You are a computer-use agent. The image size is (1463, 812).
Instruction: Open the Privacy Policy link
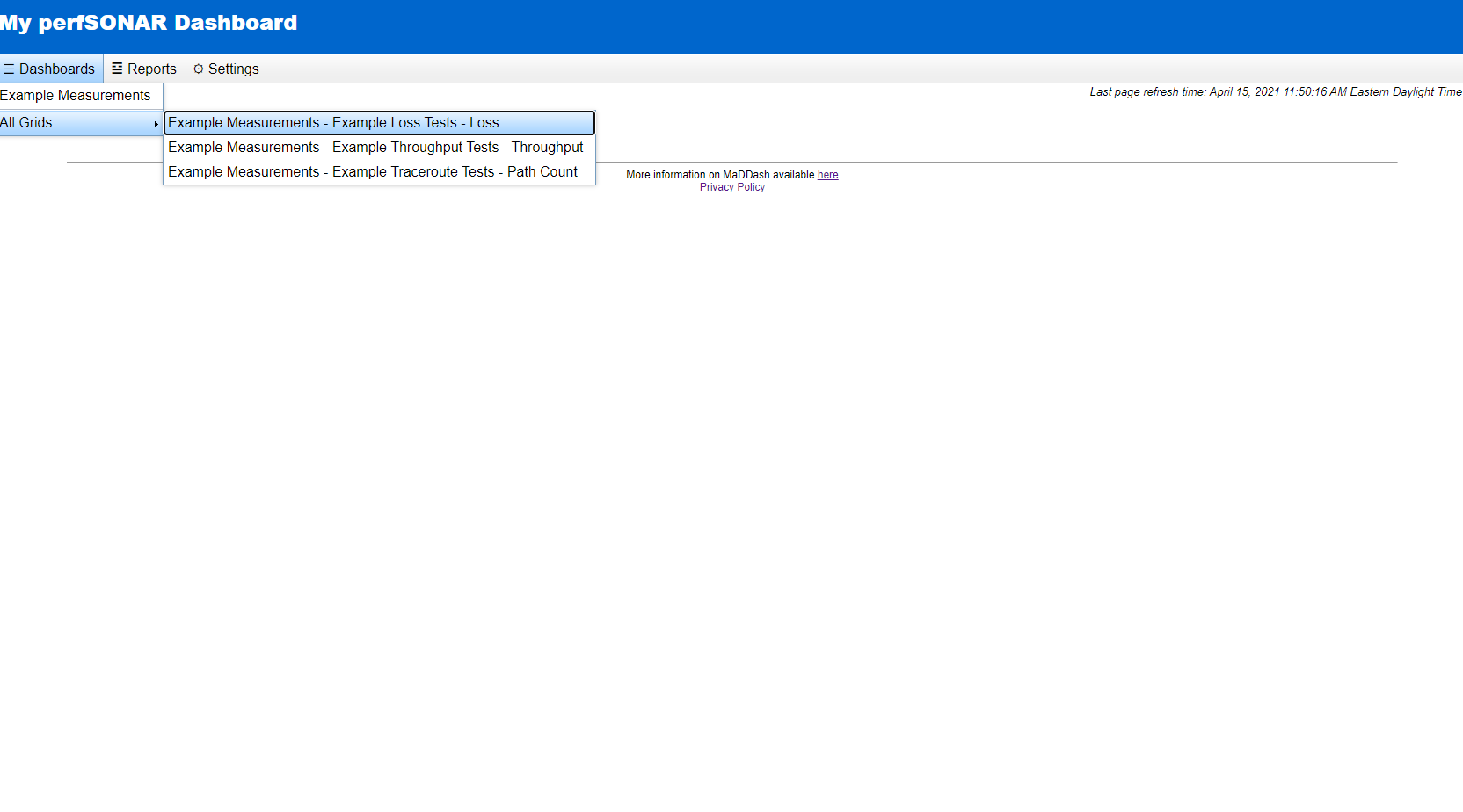point(732,187)
